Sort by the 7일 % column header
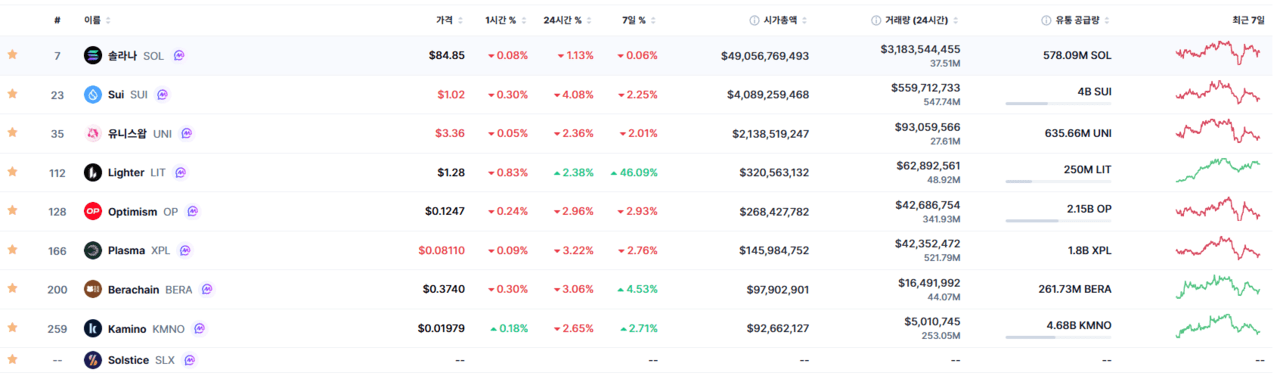Screen dimensions: 1280x382 pos(634,20)
